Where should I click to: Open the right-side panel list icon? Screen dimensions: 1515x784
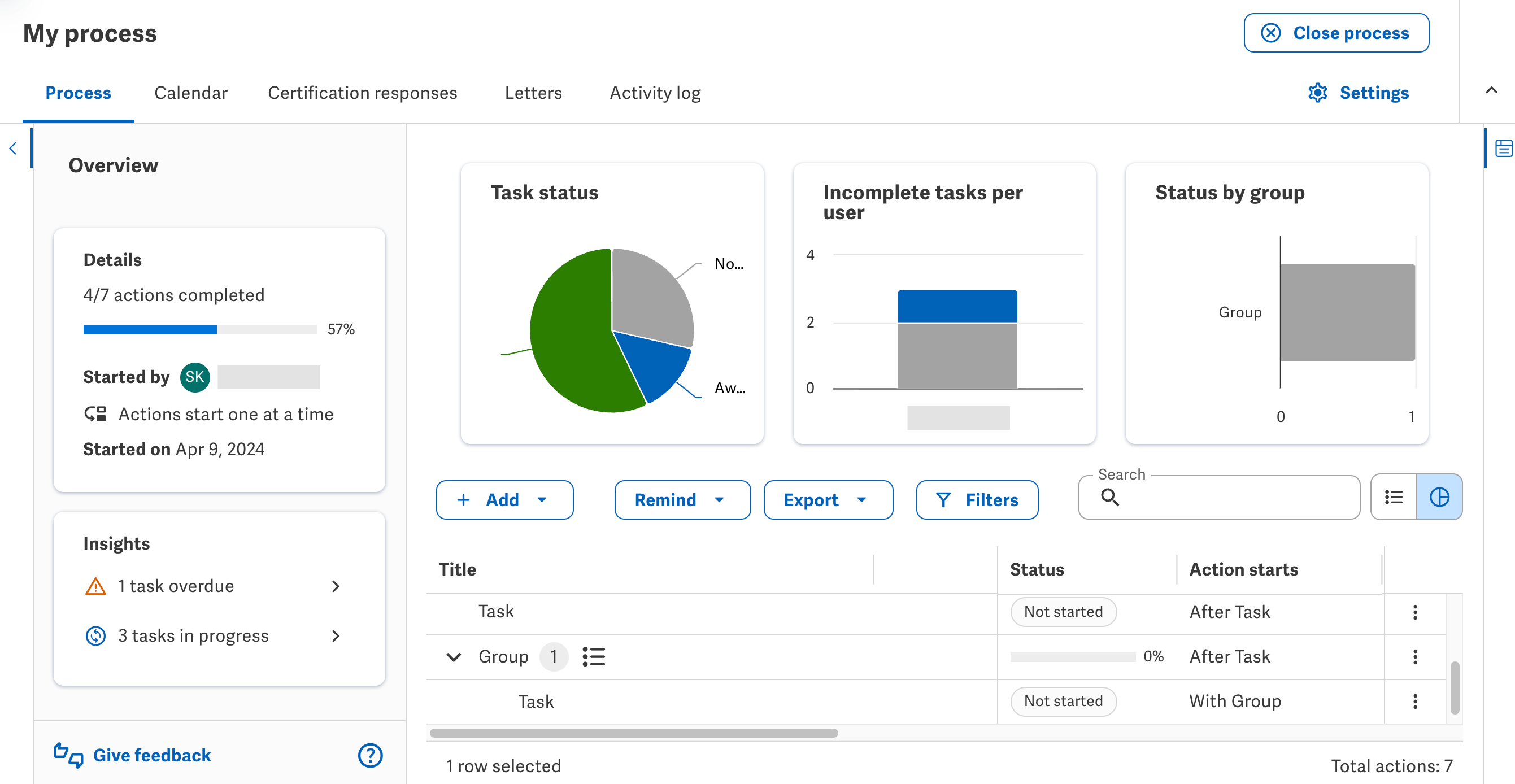point(1503,148)
